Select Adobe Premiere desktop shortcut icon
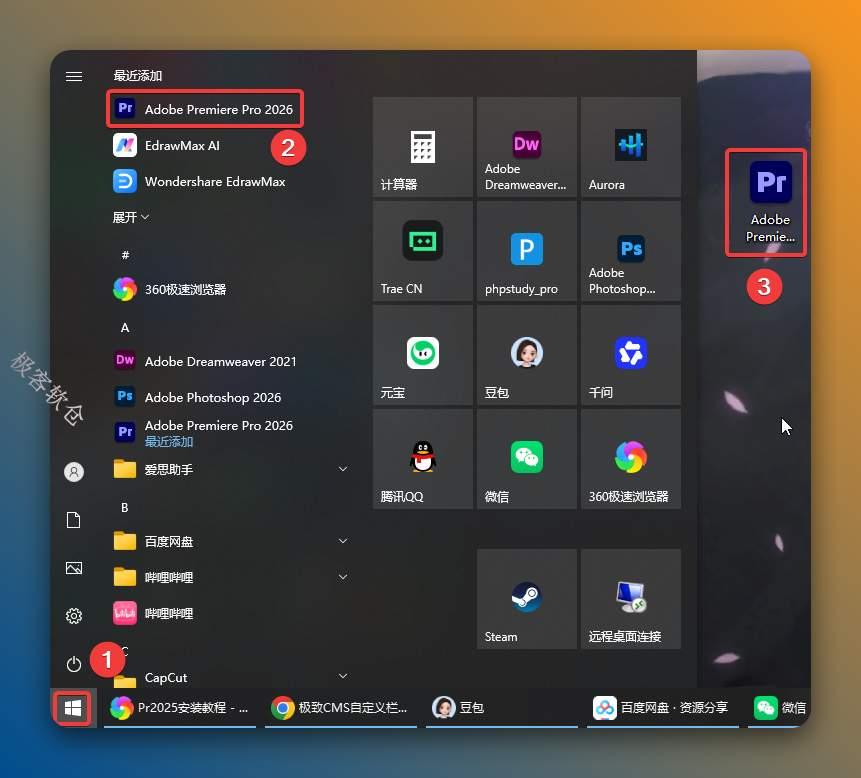The width and height of the screenshot is (861, 778). [770, 202]
